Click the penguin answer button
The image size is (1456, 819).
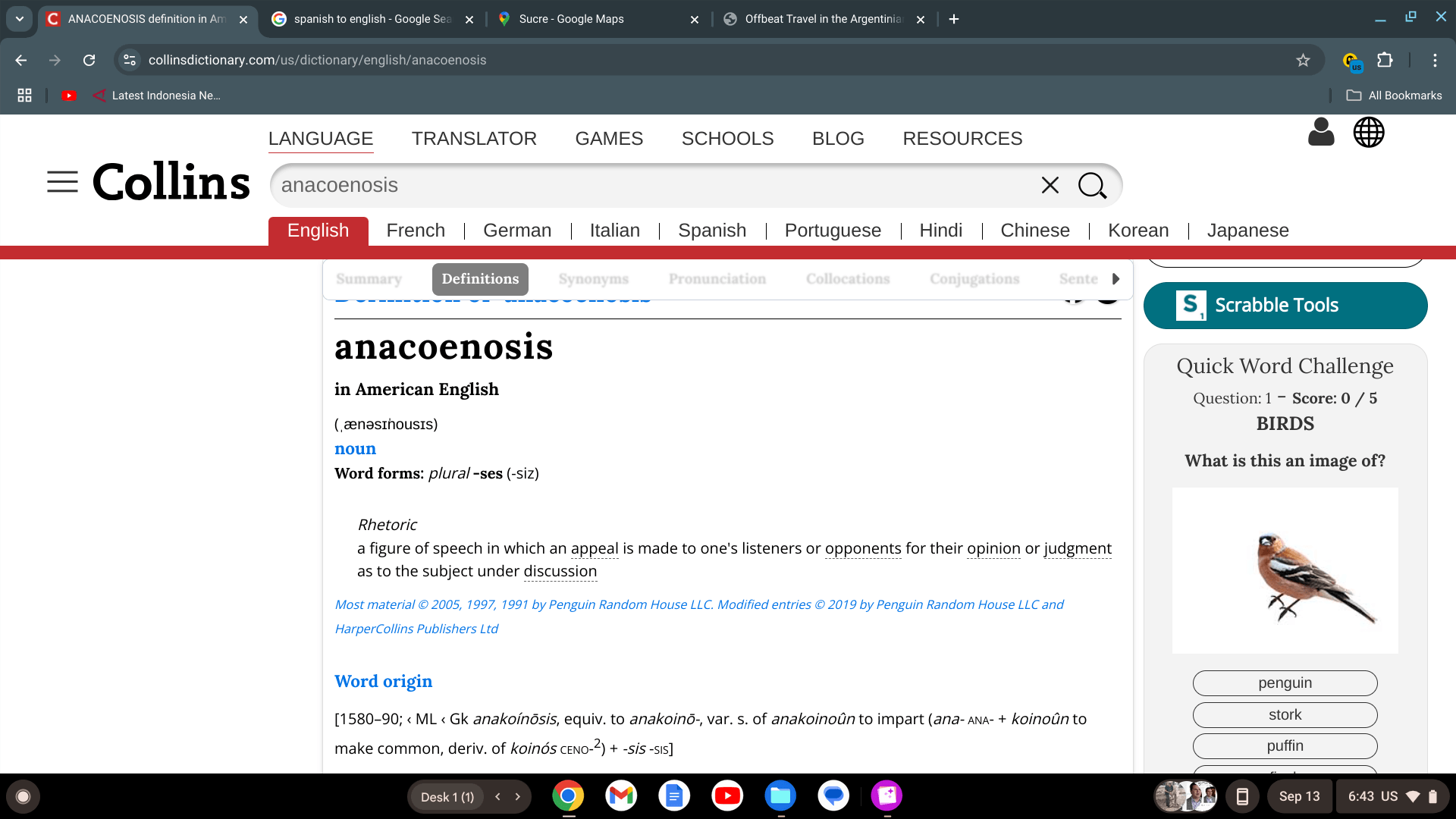[x=1285, y=682]
